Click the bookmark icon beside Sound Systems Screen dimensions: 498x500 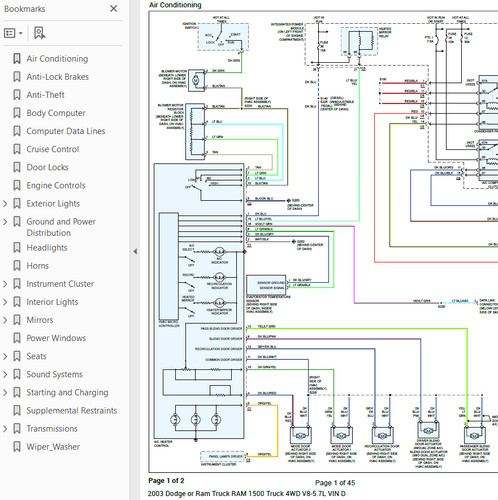[x=17, y=374]
